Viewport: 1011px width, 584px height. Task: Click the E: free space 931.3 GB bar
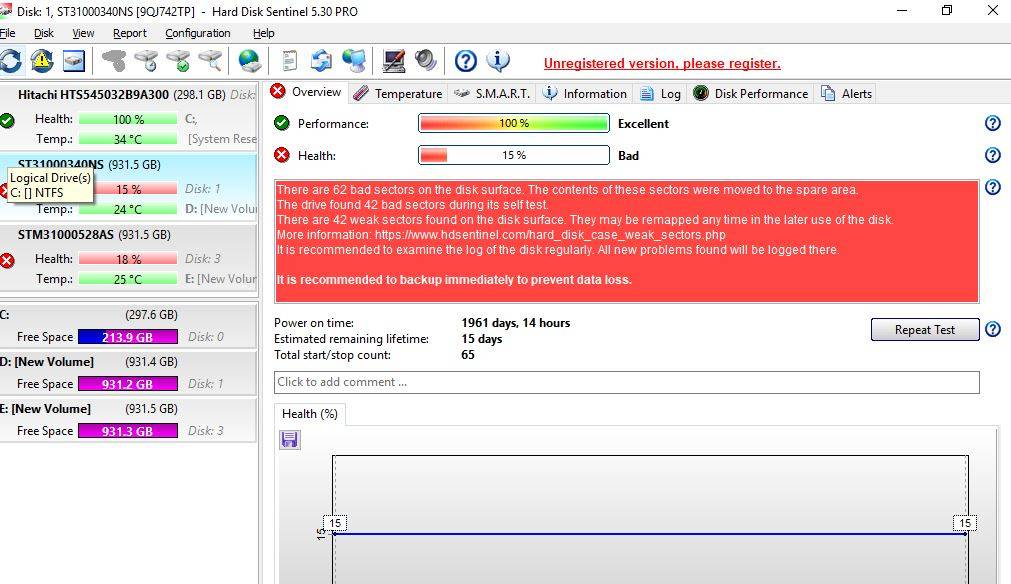click(128, 431)
